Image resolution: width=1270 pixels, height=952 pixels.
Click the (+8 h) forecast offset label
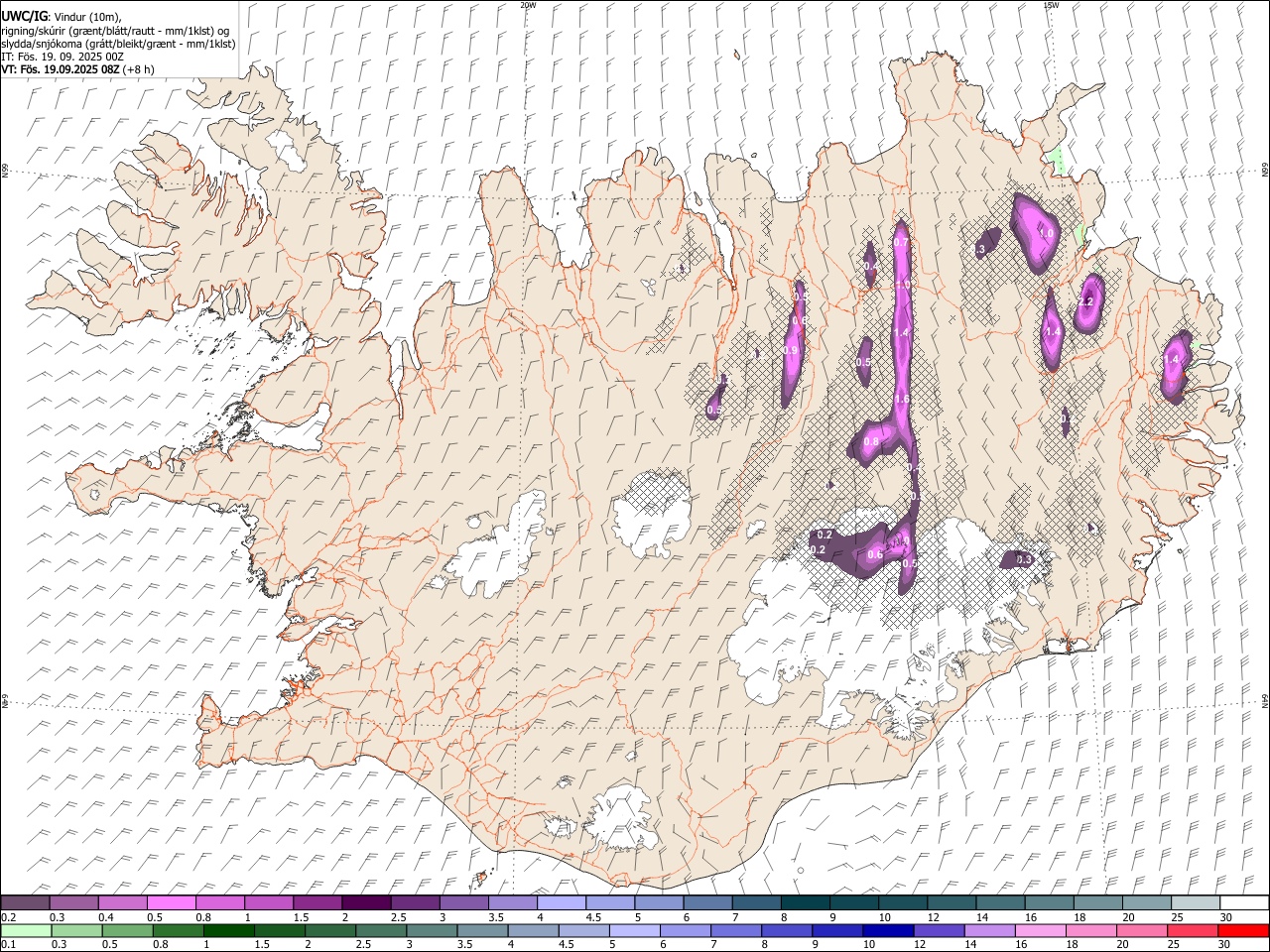pos(138,69)
